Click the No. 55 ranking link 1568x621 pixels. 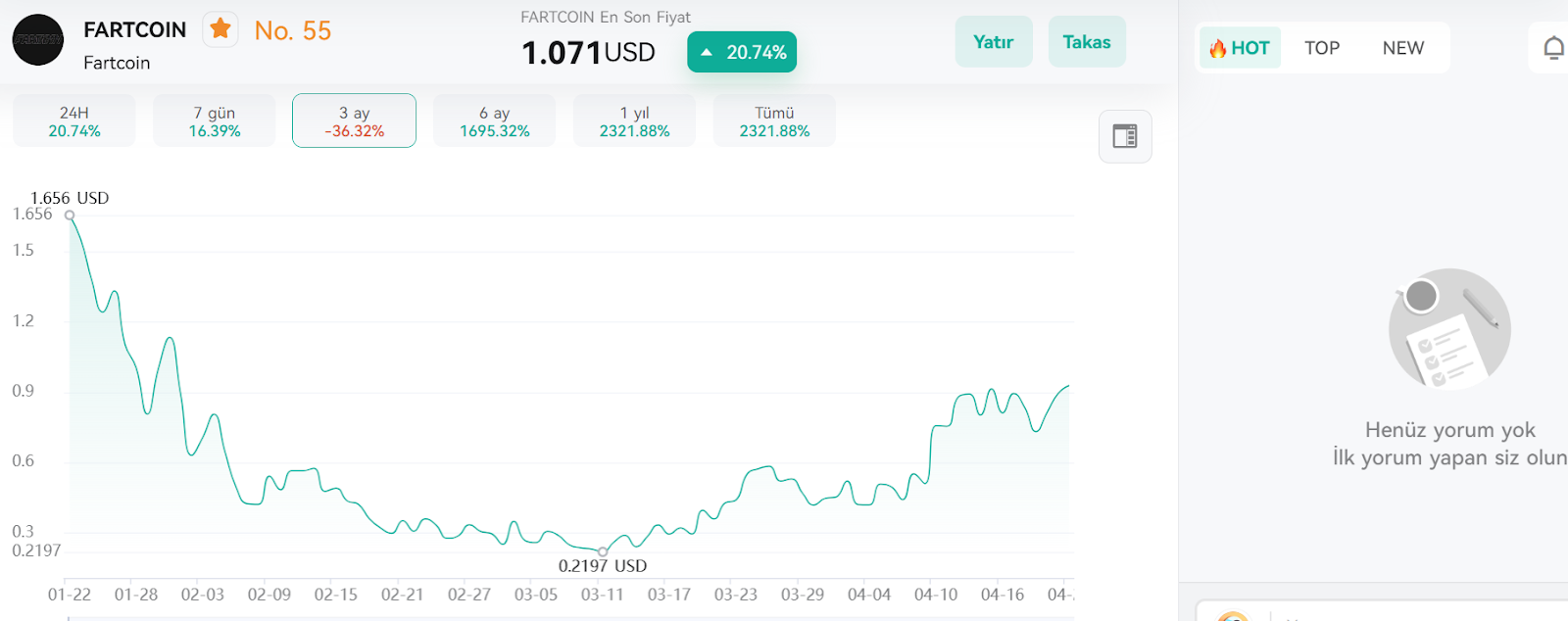tap(293, 31)
